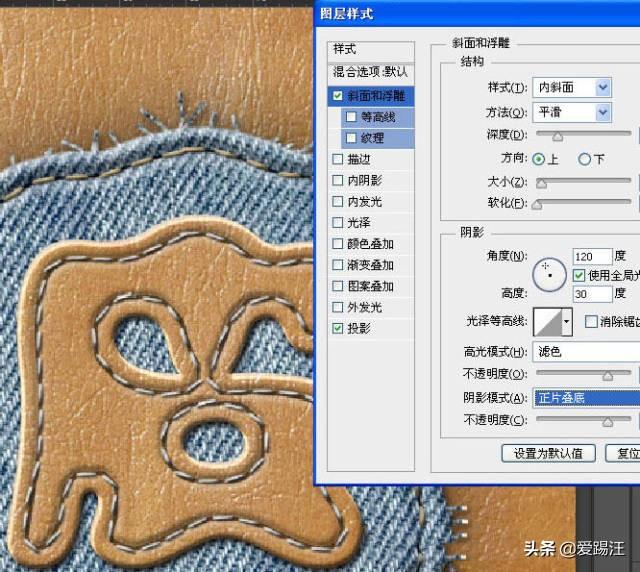Image resolution: width=640 pixels, height=572 pixels.
Task: Click the 高度 altitude value field
Action: tap(593, 294)
